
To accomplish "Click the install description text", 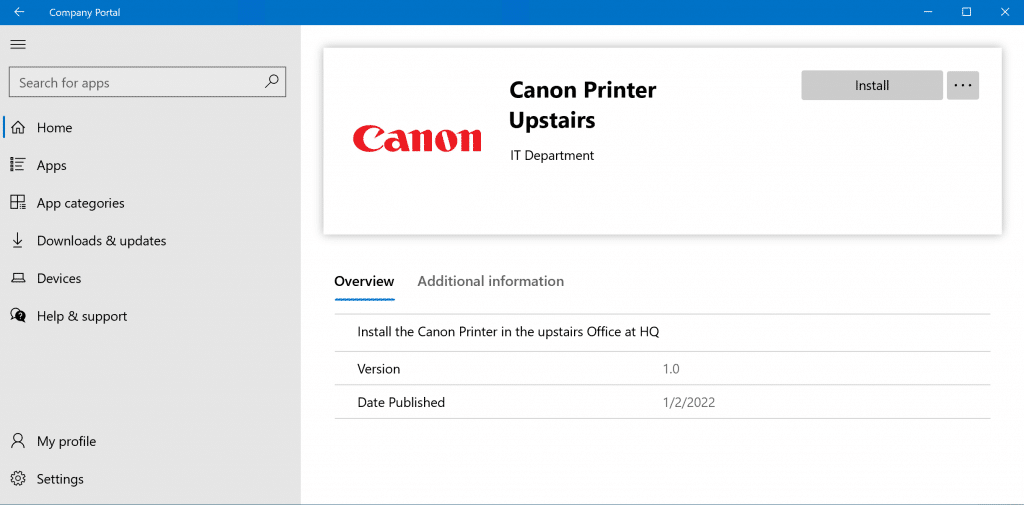I will pyautogui.click(x=508, y=332).
